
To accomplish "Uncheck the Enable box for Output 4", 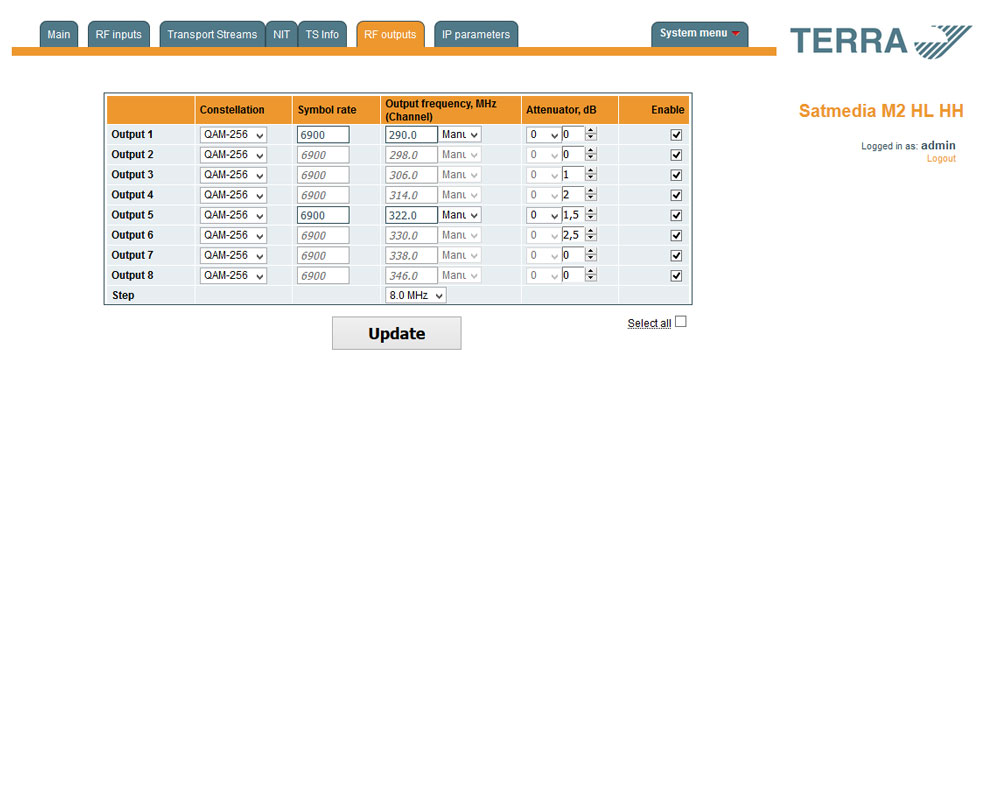I will (x=676, y=195).
